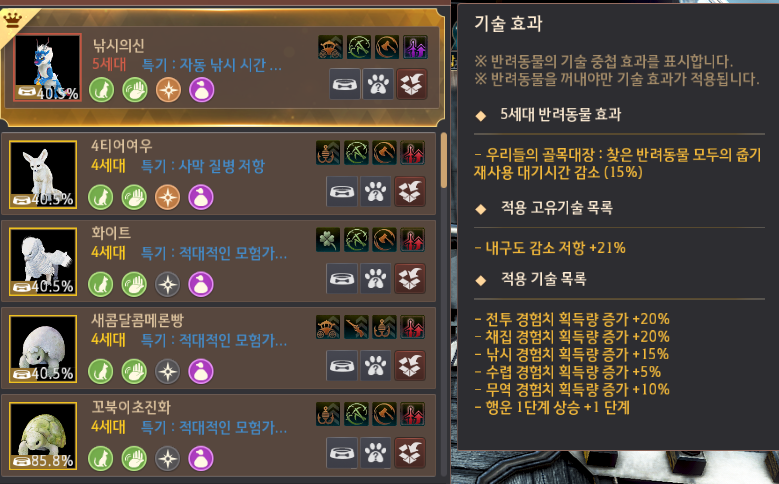Enable the gray compass toggle for 화이트
The height and width of the screenshot is (484, 779).
[167, 284]
